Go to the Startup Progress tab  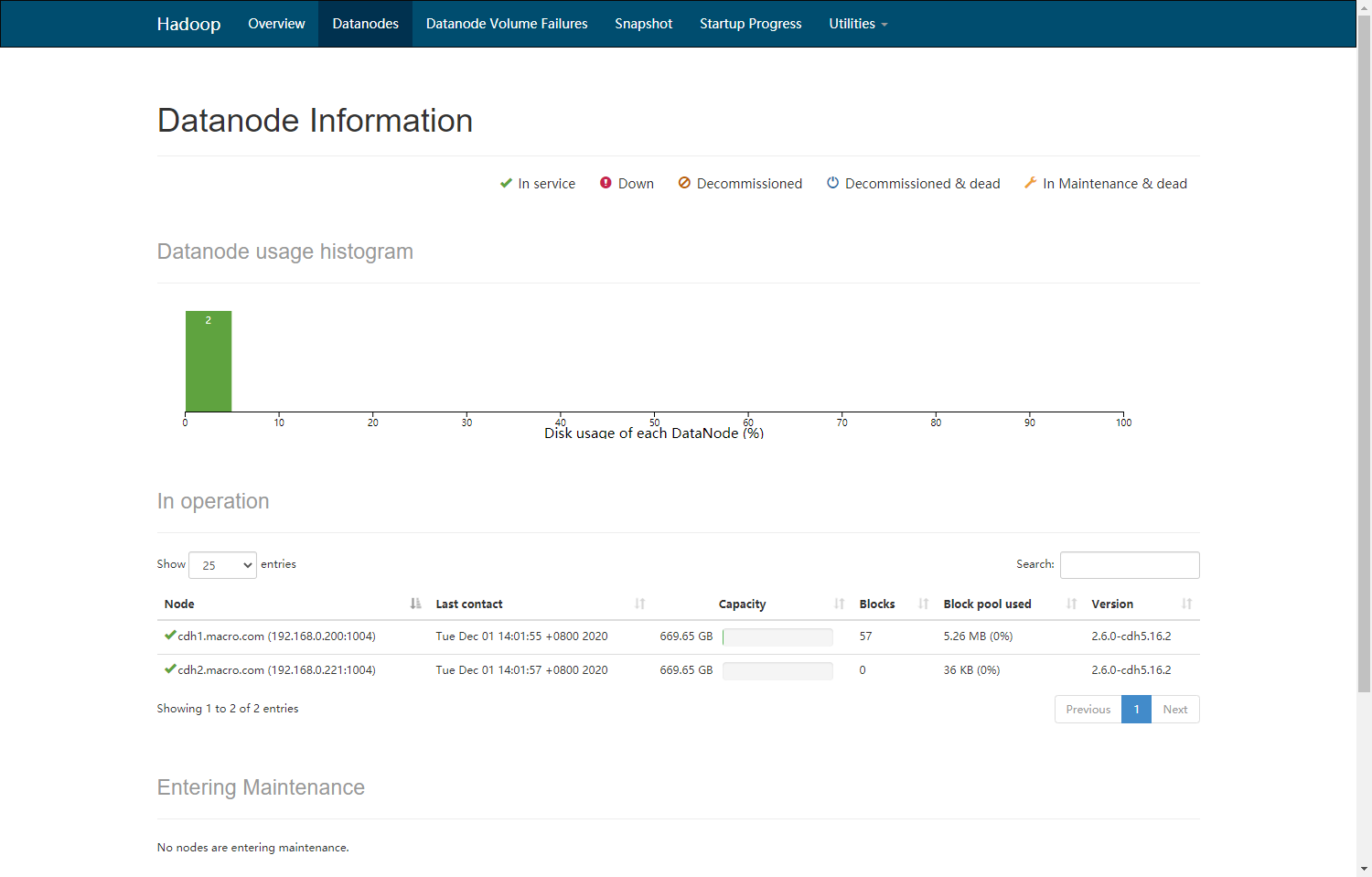click(750, 24)
